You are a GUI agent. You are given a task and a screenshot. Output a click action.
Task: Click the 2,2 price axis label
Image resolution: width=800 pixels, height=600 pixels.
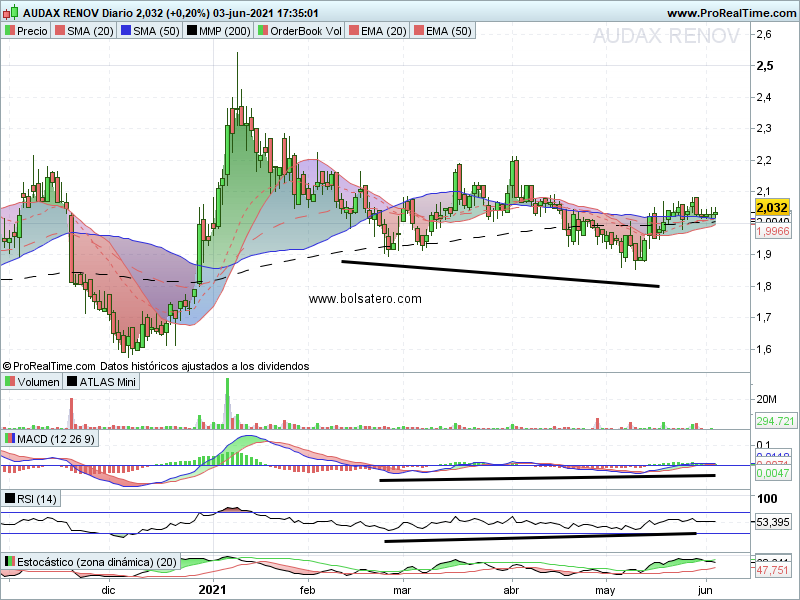click(764, 160)
